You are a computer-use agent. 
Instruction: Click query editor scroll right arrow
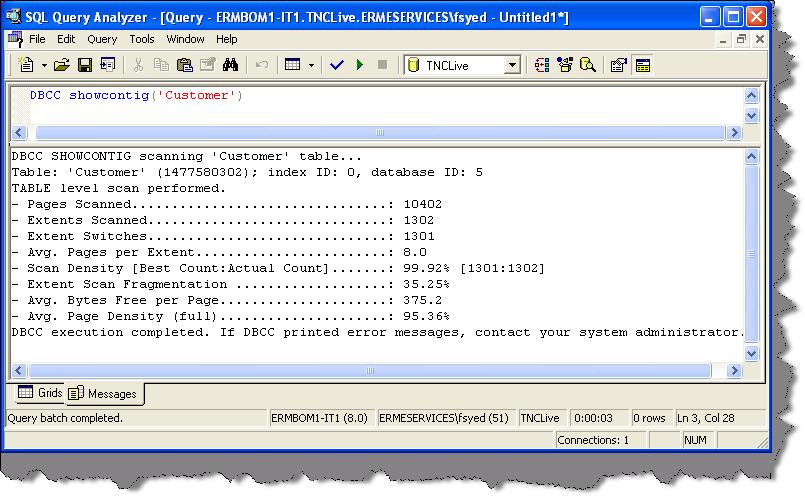tap(734, 132)
